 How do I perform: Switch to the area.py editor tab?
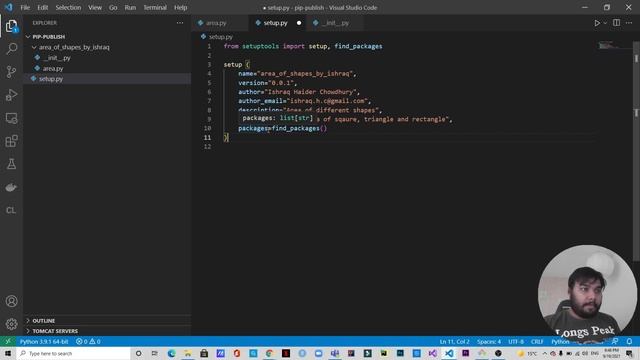click(x=220, y=23)
